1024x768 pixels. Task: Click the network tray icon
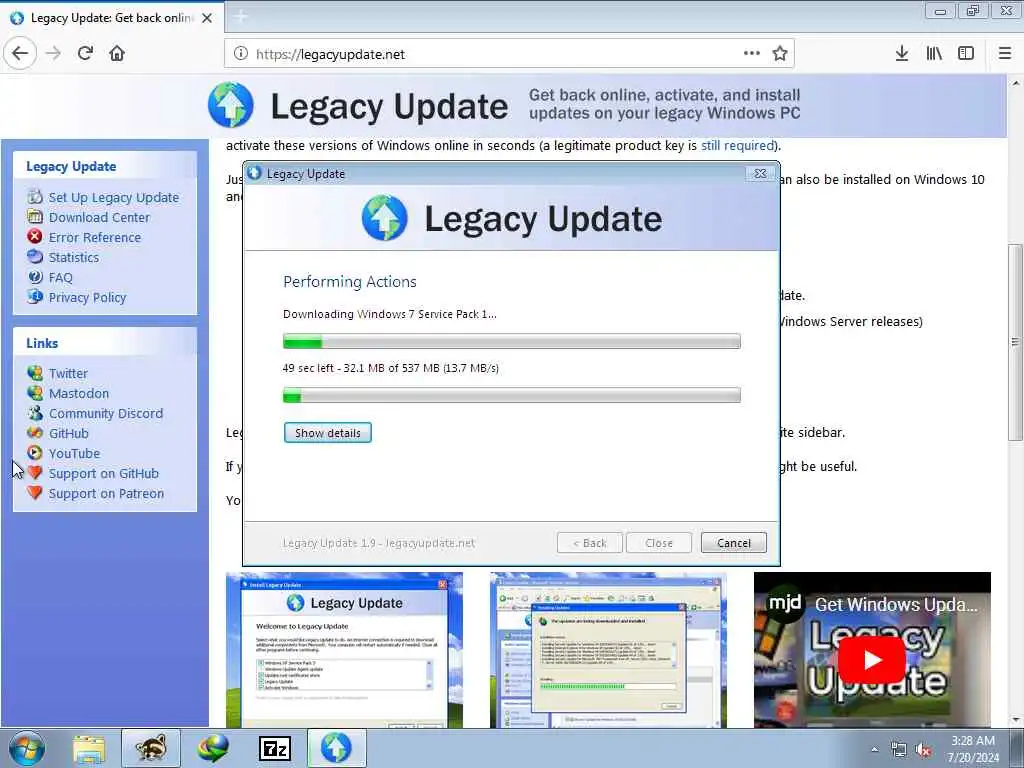pyautogui.click(x=899, y=750)
